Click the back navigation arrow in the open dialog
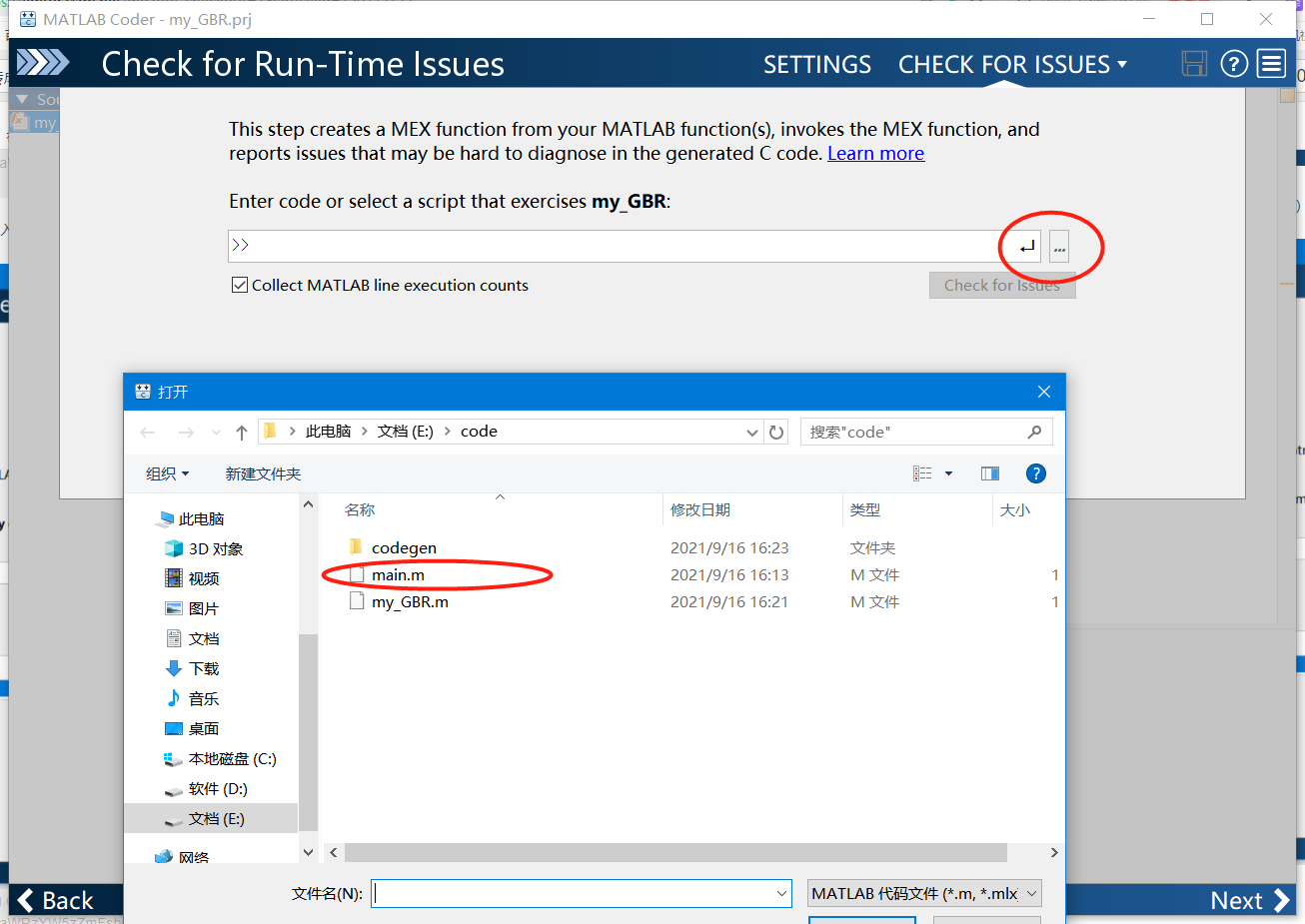 [148, 432]
